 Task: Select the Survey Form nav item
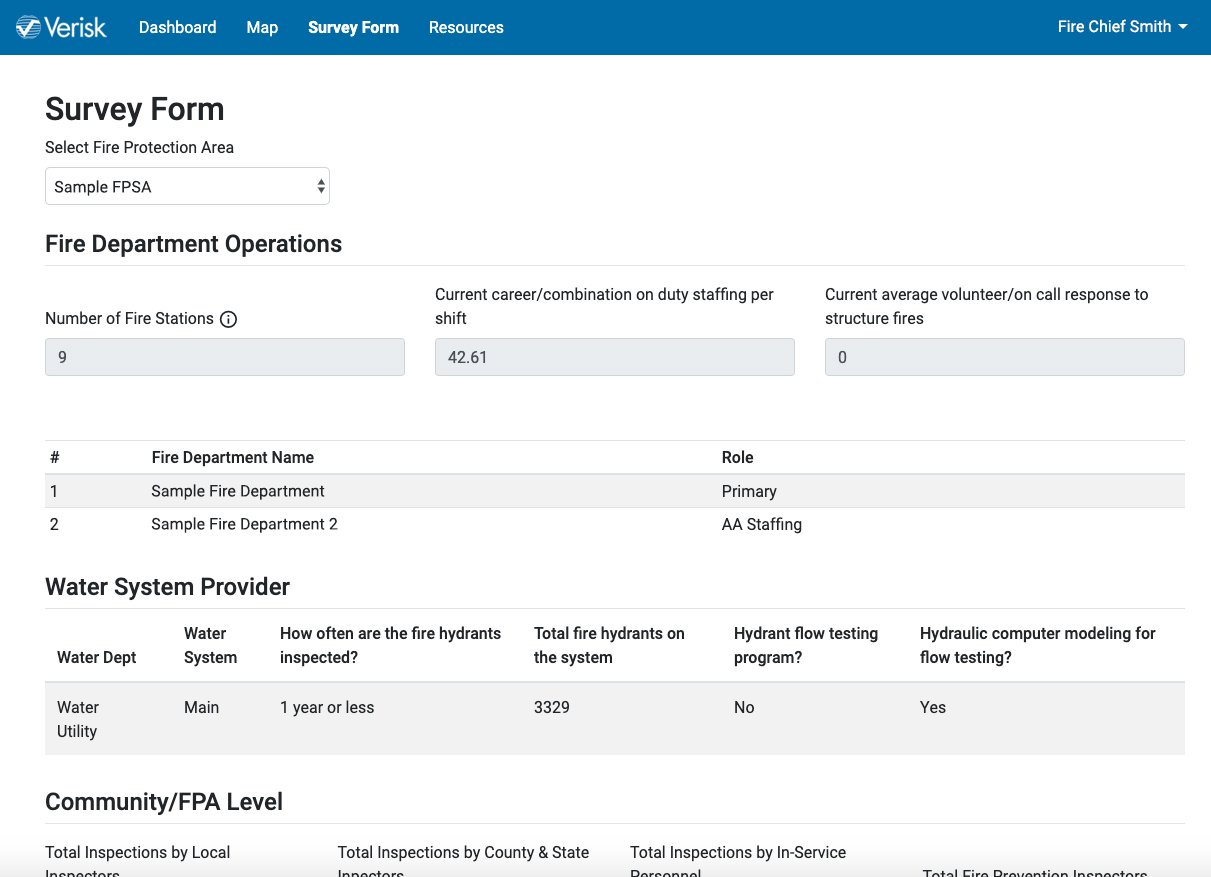pos(353,27)
